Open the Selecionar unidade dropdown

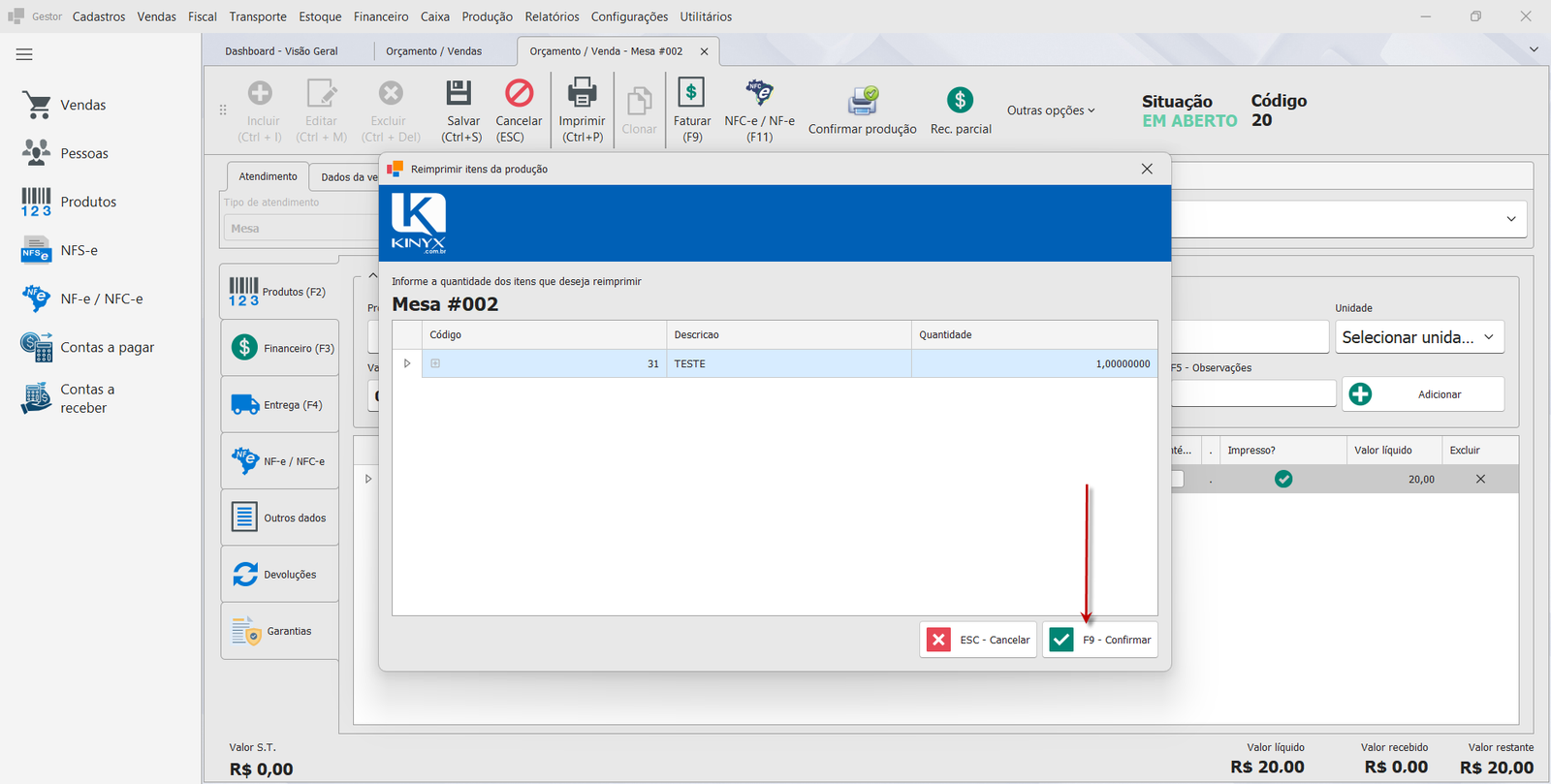(1419, 337)
